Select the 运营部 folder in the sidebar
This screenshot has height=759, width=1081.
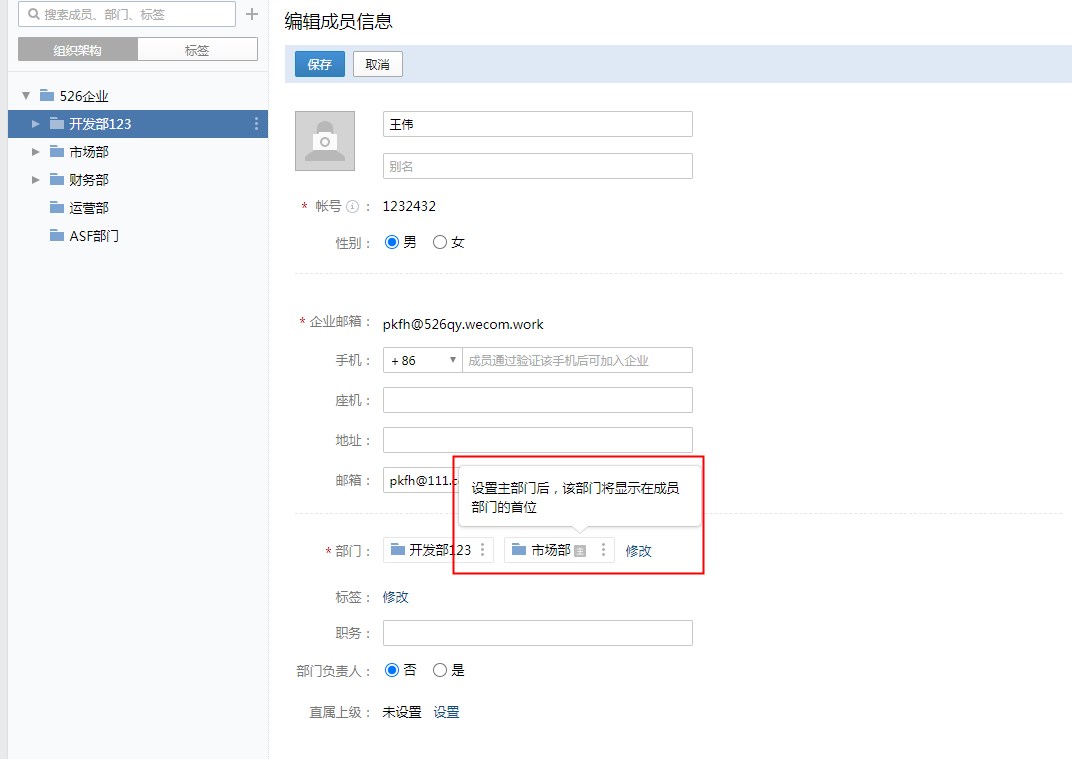pos(88,208)
